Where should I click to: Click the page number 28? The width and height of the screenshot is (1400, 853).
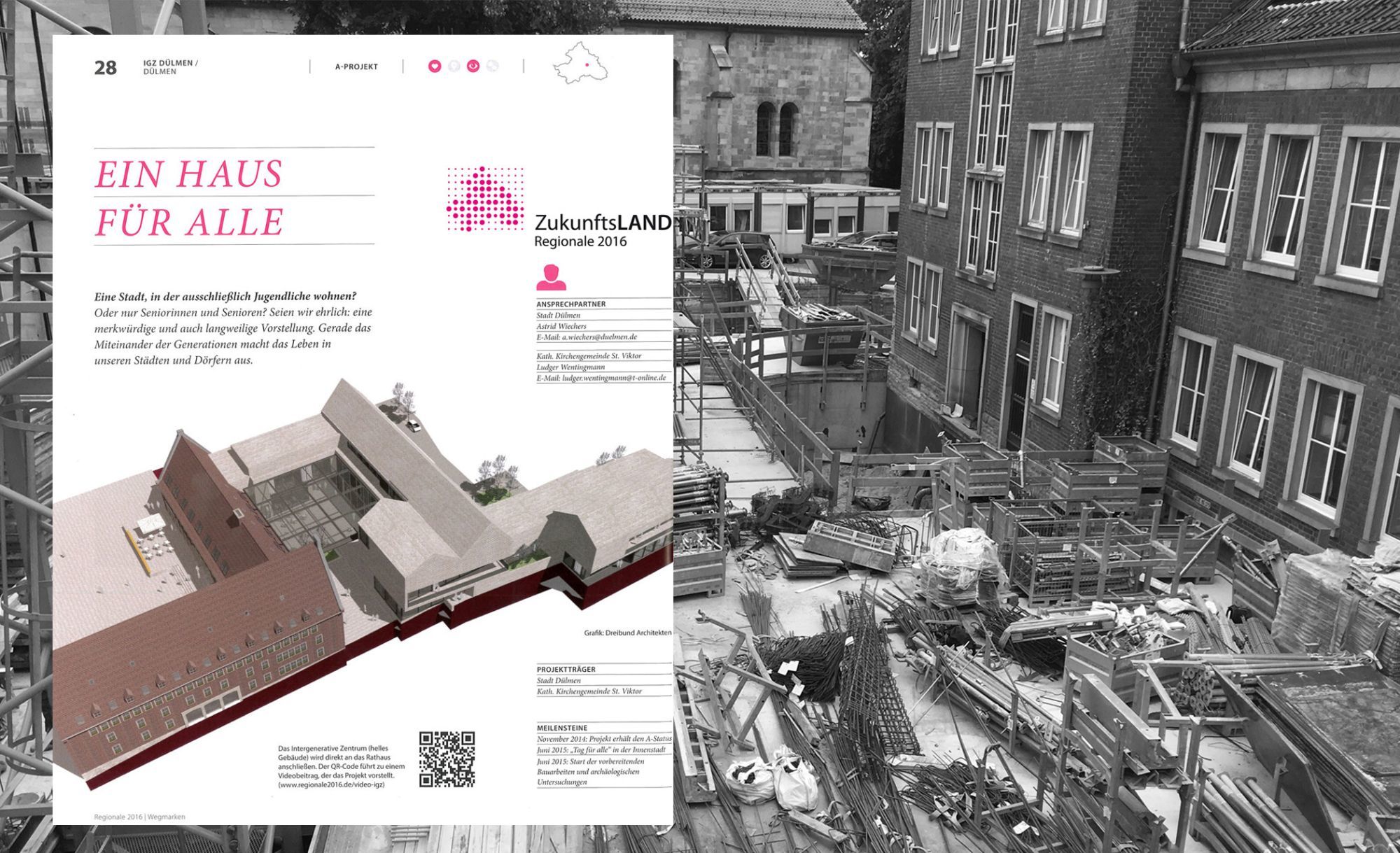click(x=106, y=68)
